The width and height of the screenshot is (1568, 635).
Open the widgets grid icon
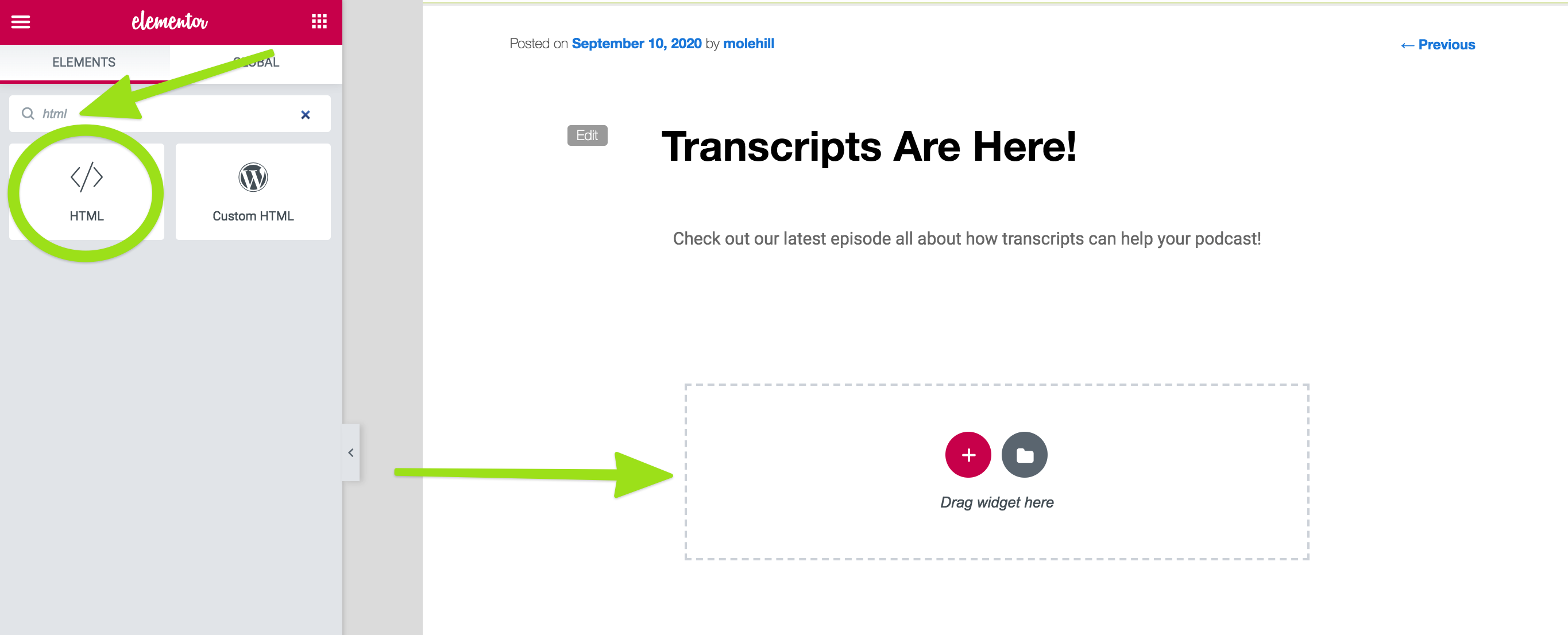click(x=319, y=22)
